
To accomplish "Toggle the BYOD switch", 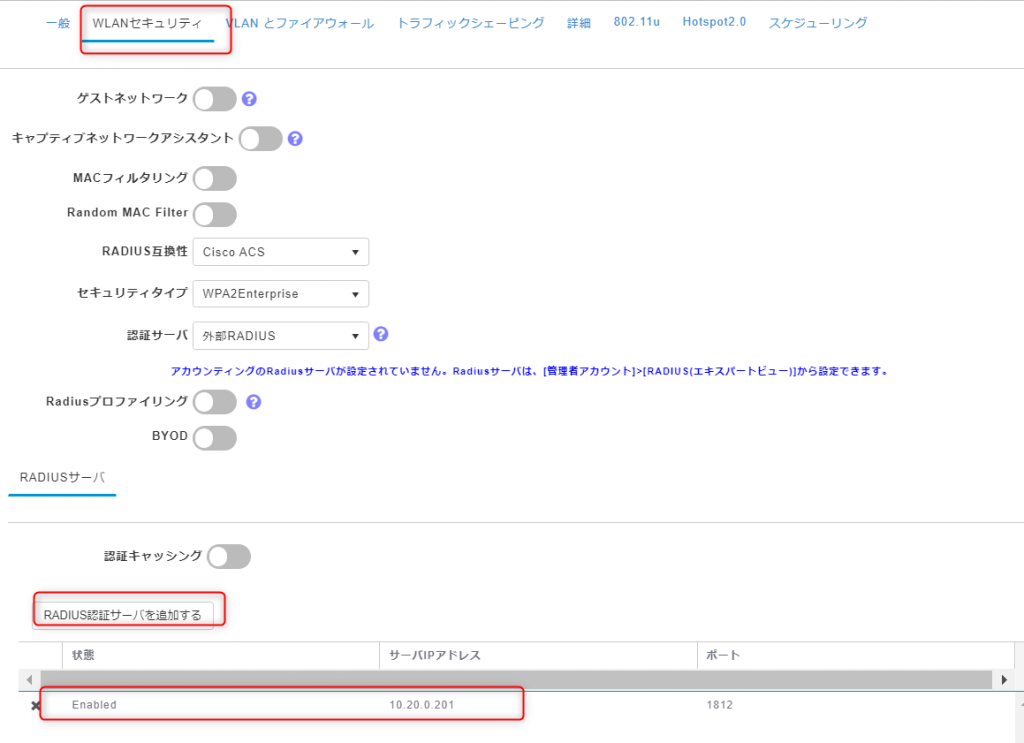I will 214,438.
